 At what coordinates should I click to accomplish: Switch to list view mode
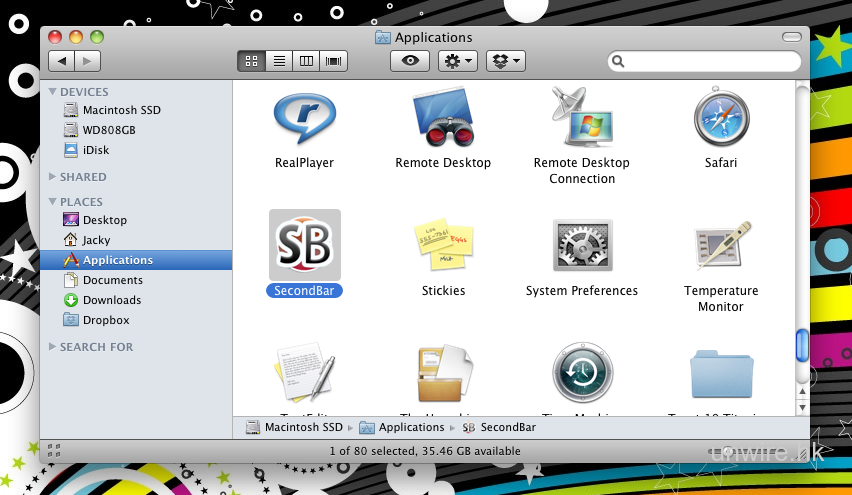click(x=279, y=61)
